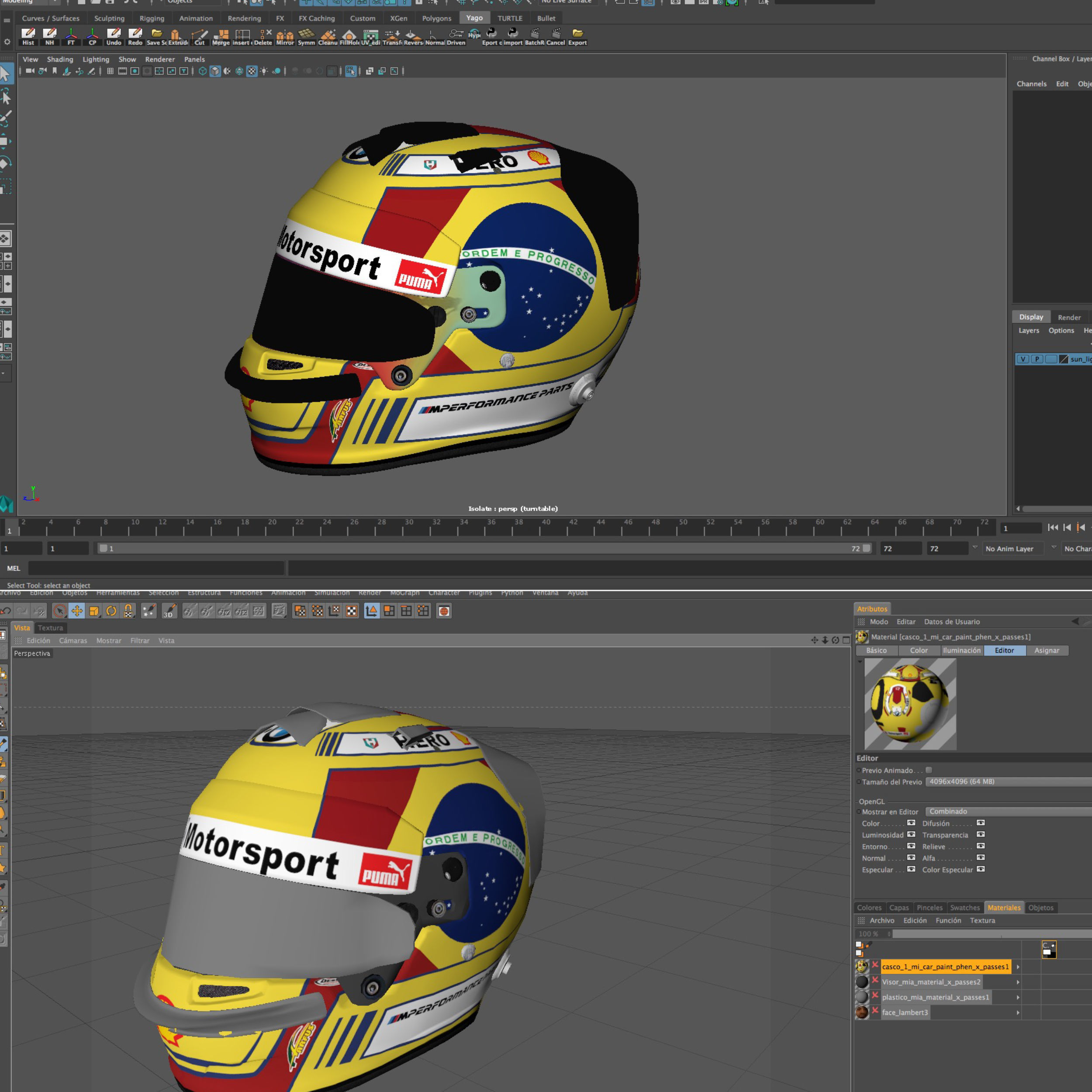
Task: Select Maya's arrow Select tool
Action: pyautogui.click(x=6, y=74)
